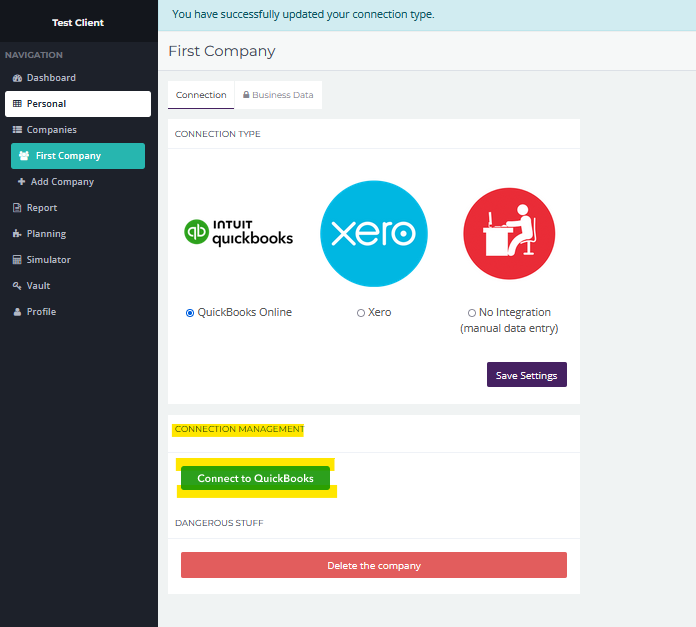Open the Simulator page
The width and height of the screenshot is (696, 627).
(78, 260)
